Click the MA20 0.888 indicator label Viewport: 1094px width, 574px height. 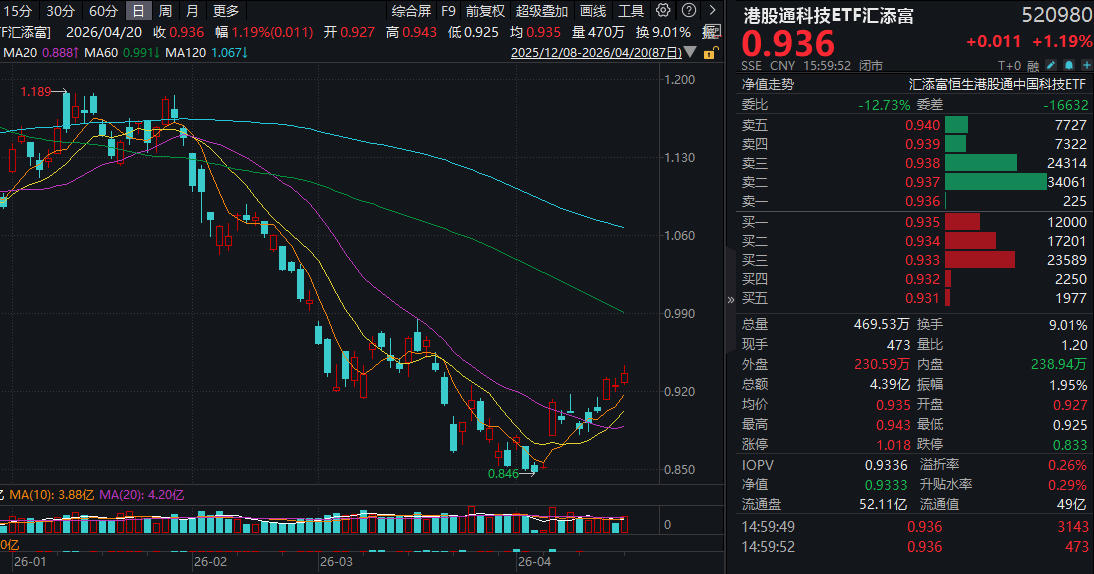coord(40,52)
